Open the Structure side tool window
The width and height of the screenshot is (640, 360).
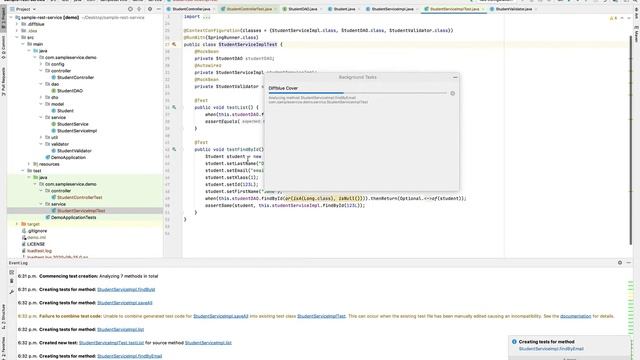tap(3, 317)
